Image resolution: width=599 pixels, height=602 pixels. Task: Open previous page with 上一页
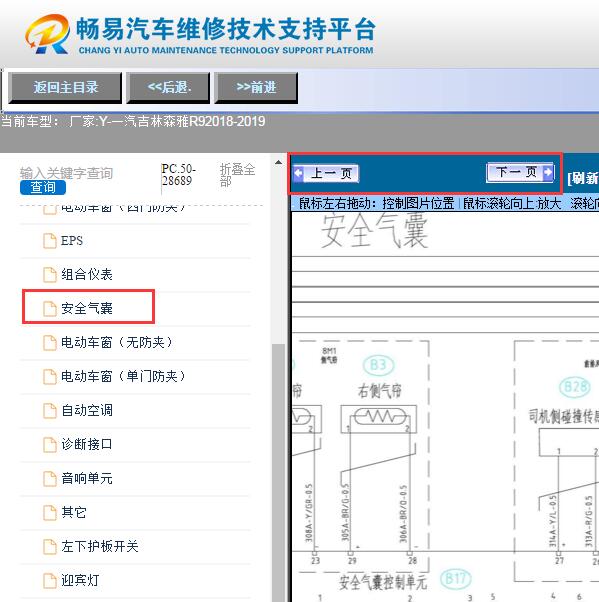pos(326,174)
